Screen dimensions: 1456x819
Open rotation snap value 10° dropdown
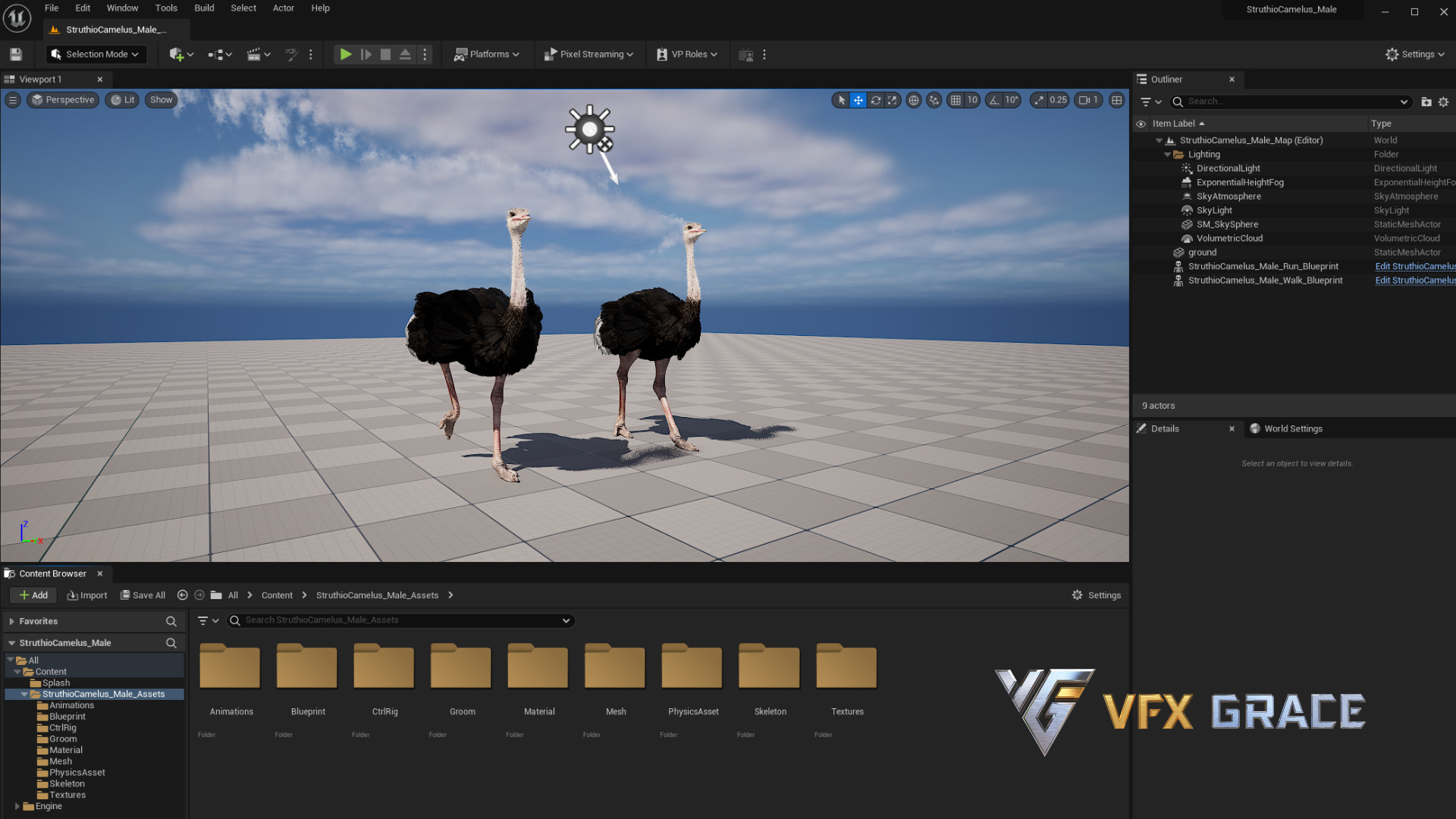click(x=1012, y=100)
